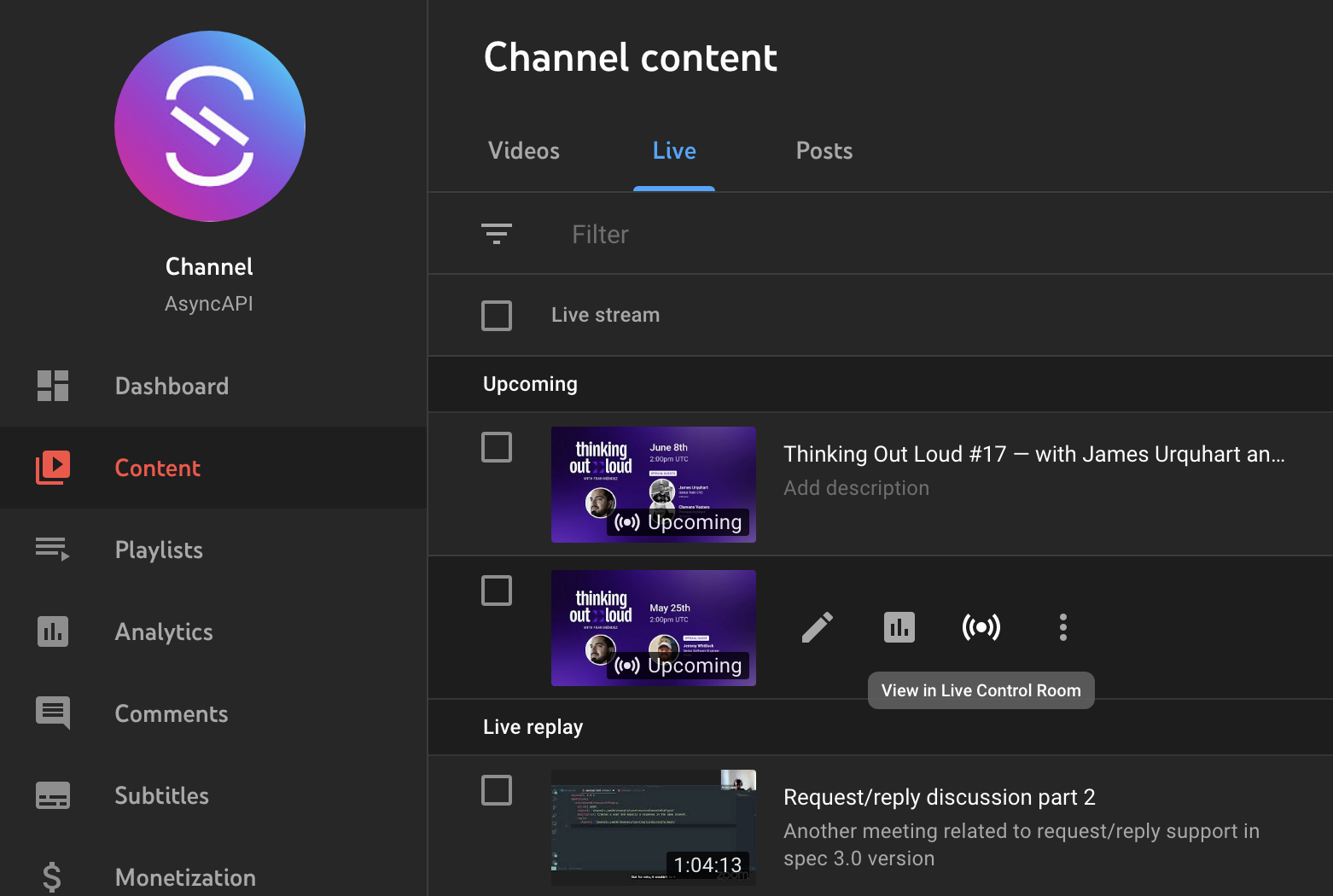The image size is (1333, 896).
Task: Go to Dashboard menu item
Action: [172, 387]
